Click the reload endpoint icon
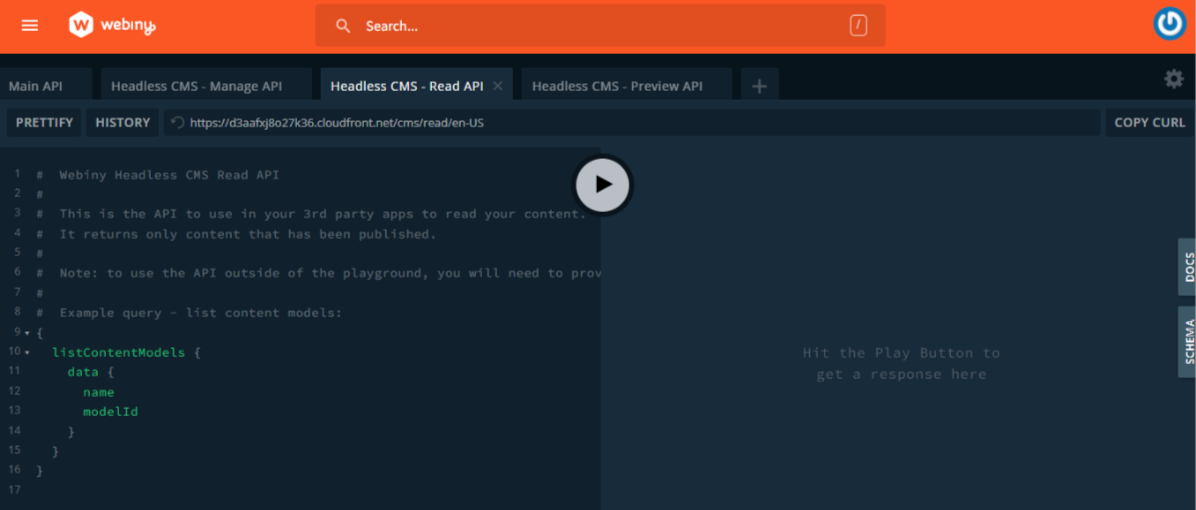This screenshot has width=1196, height=510. [178, 122]
